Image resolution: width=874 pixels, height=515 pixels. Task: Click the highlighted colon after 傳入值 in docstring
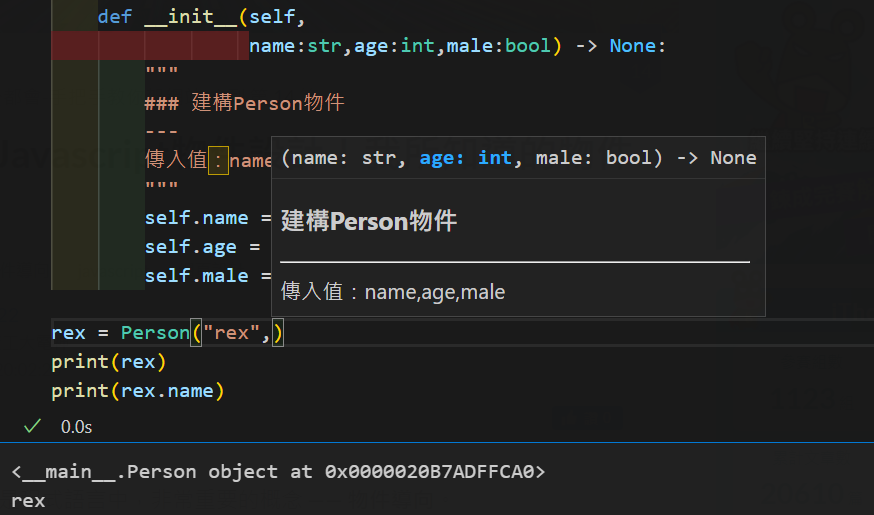coord(218,160)
